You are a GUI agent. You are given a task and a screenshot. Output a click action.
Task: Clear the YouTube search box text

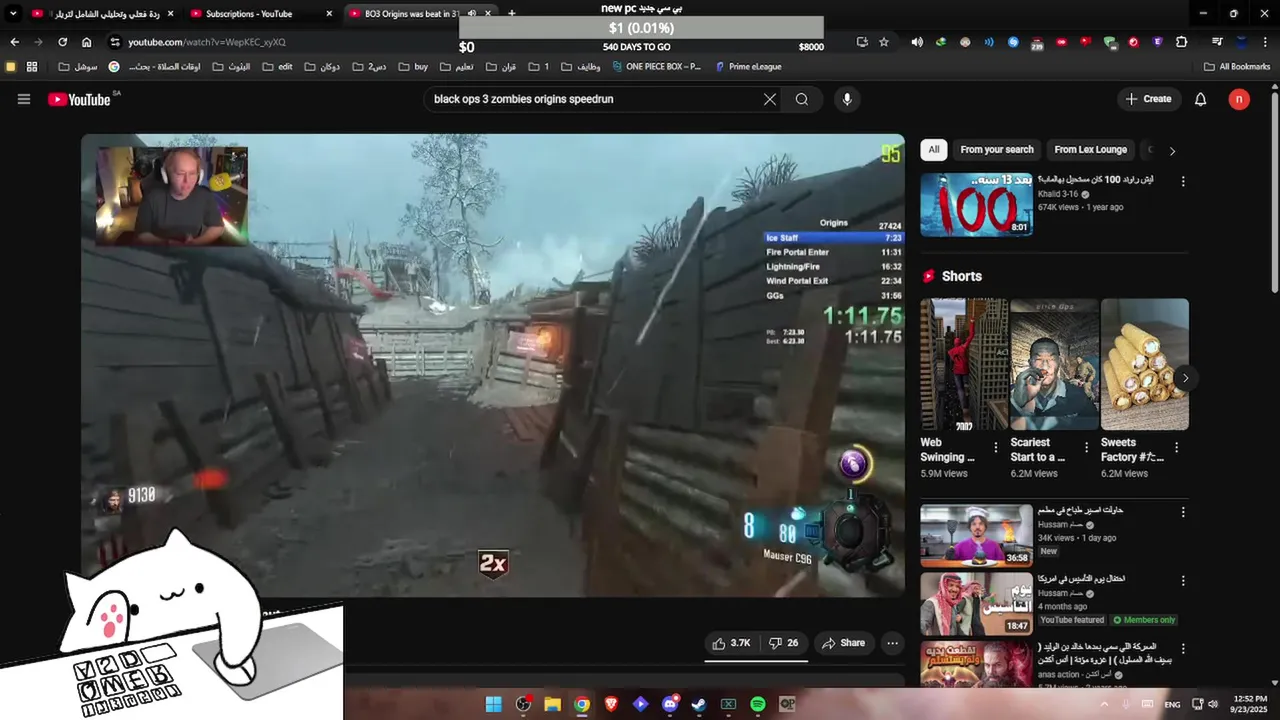770,99
